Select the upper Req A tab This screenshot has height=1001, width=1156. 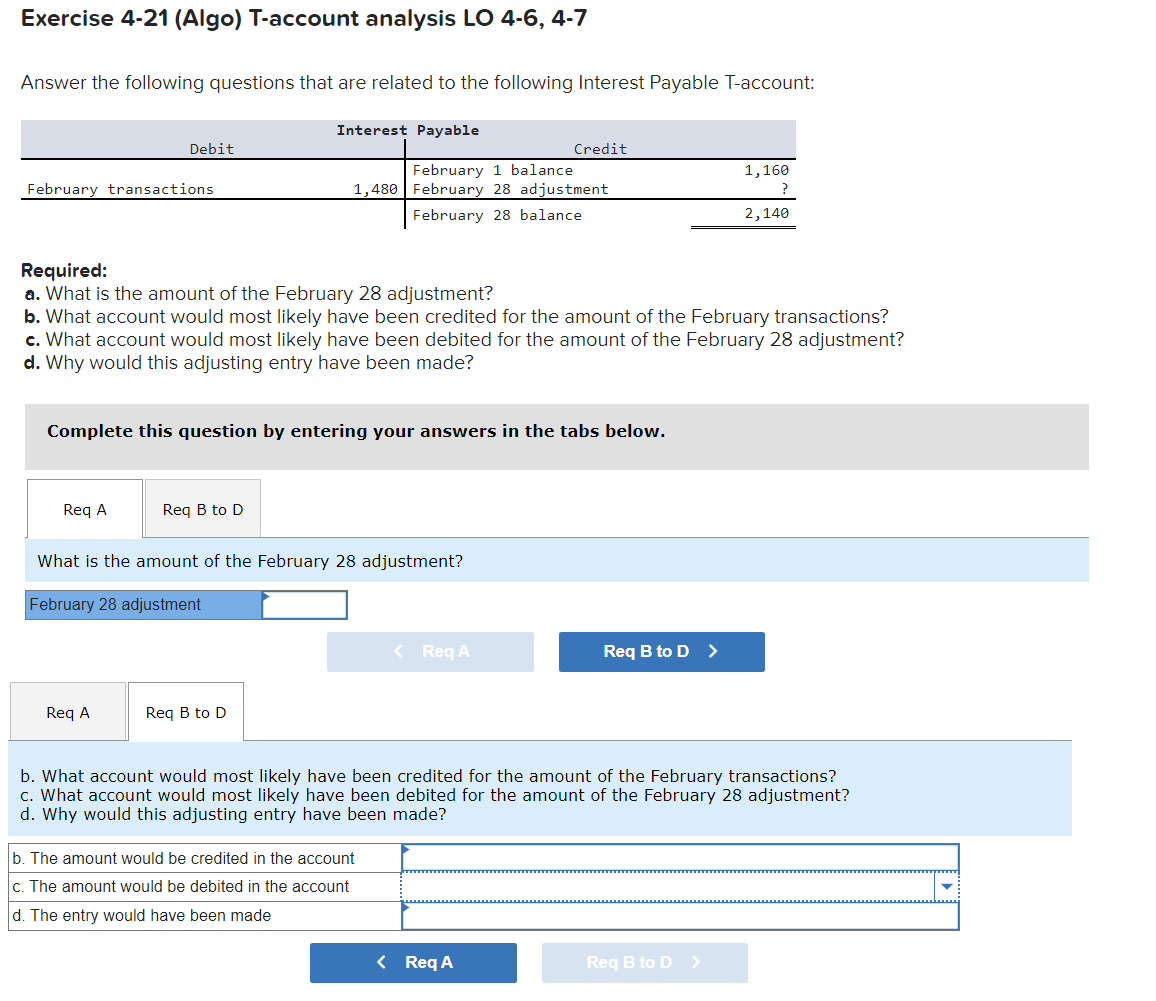pos(84,509)
